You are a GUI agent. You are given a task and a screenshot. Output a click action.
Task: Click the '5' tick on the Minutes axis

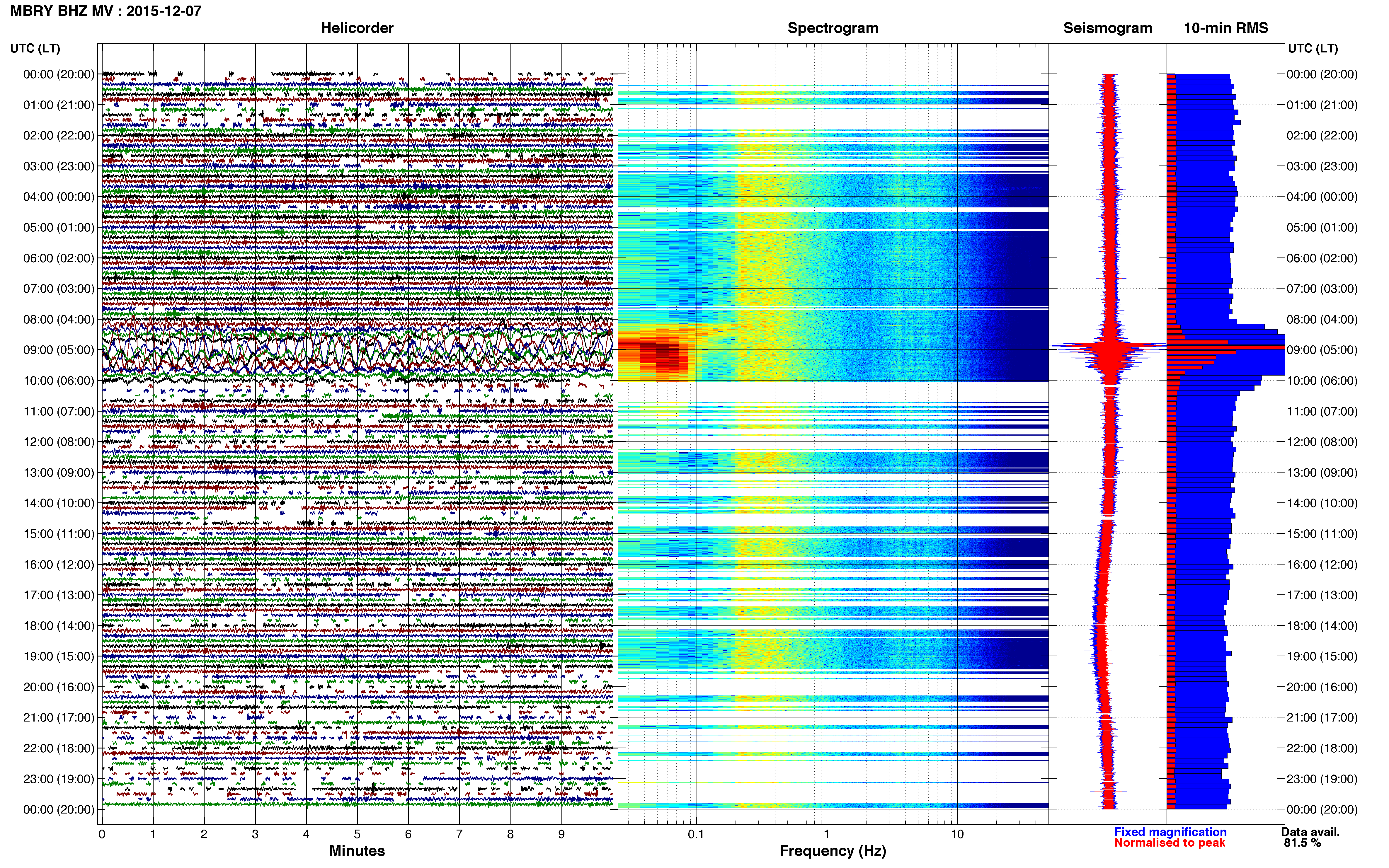coord(357,834)
